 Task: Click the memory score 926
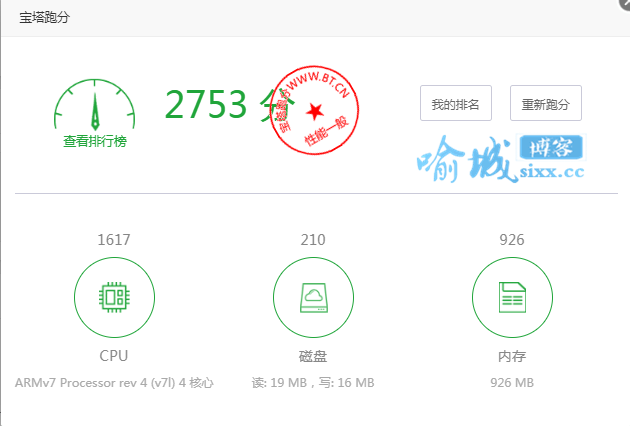[511, 240]
